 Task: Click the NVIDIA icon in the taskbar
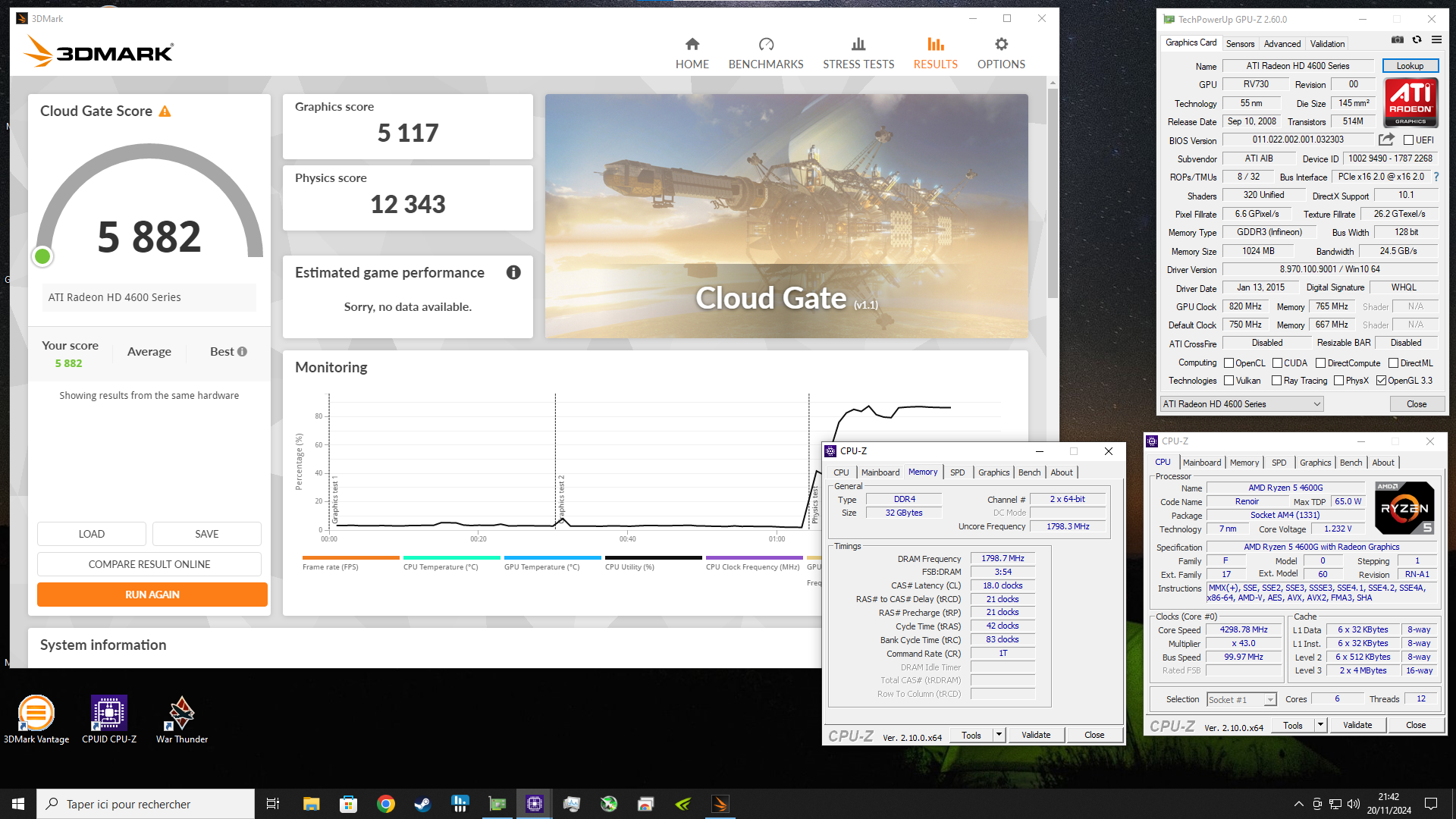pyautogui.click(x=683, y=804)
